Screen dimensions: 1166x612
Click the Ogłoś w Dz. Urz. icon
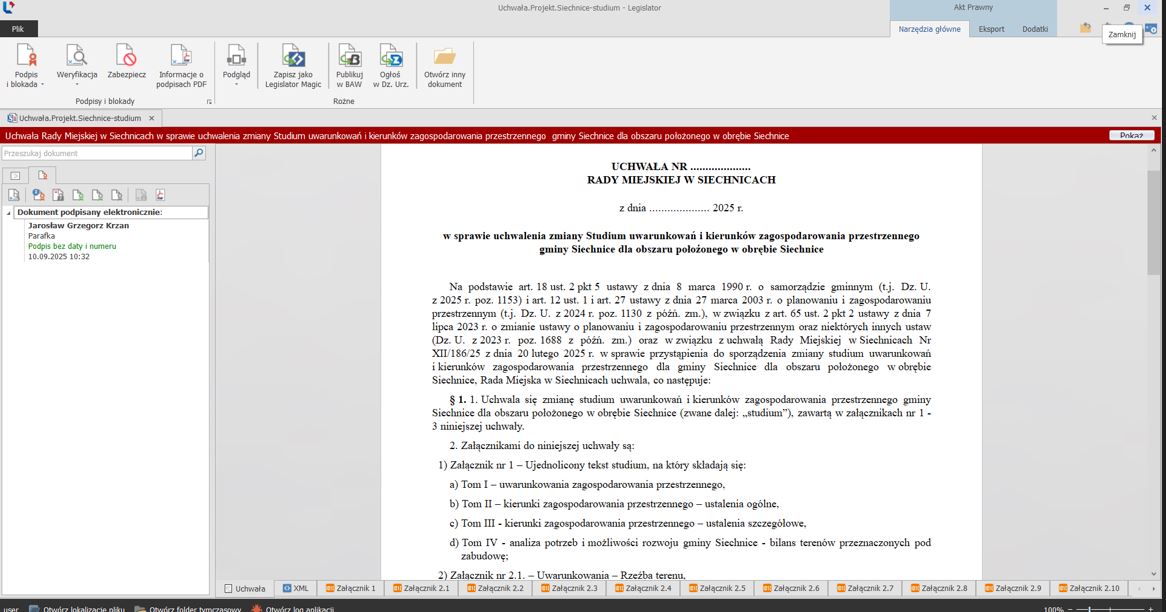click(x=390, y=56)
